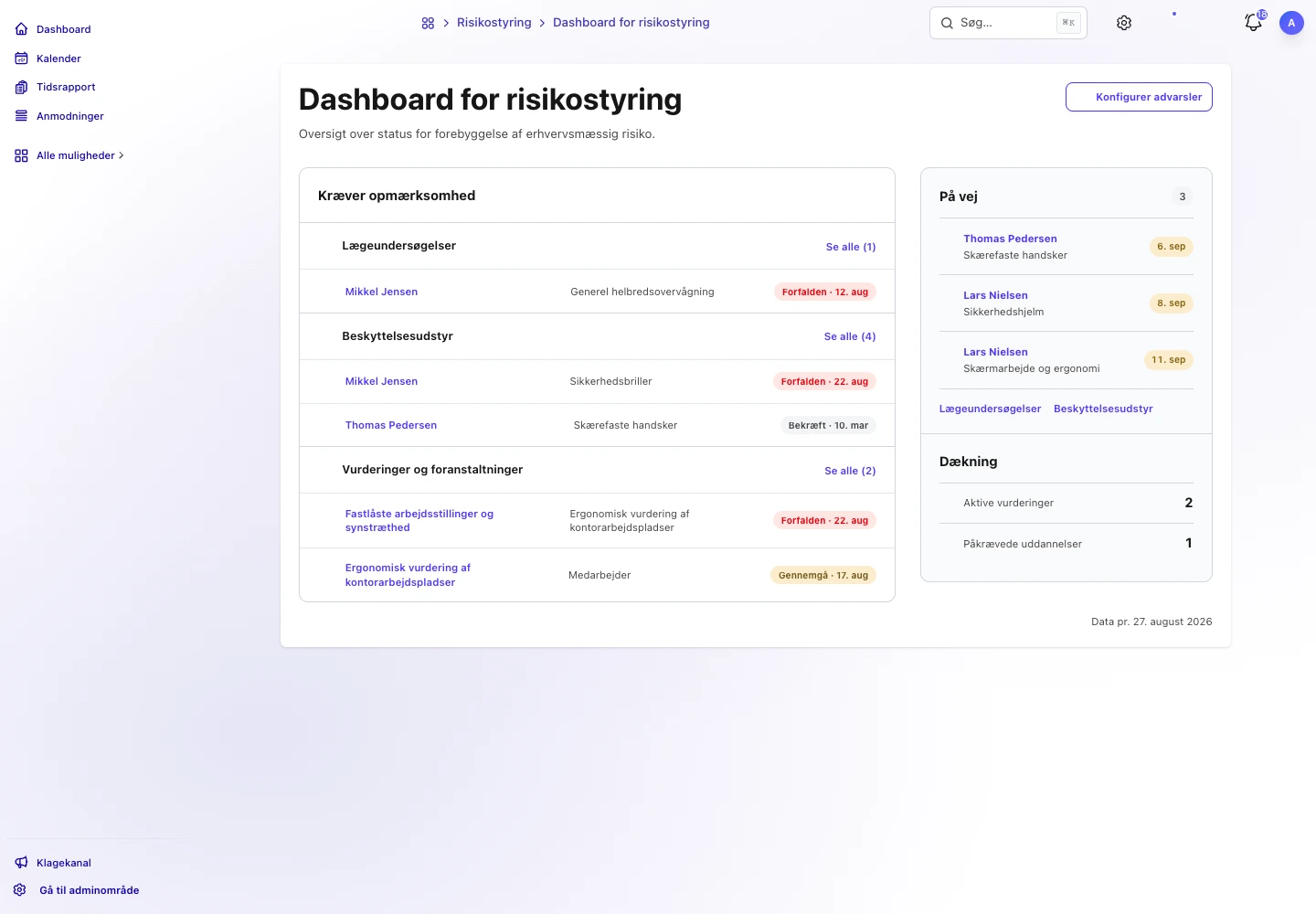Click Dashboard for risikostyring breadcrumb
This screenshot has width=1316, height=914.
click(x=631, y=23)
